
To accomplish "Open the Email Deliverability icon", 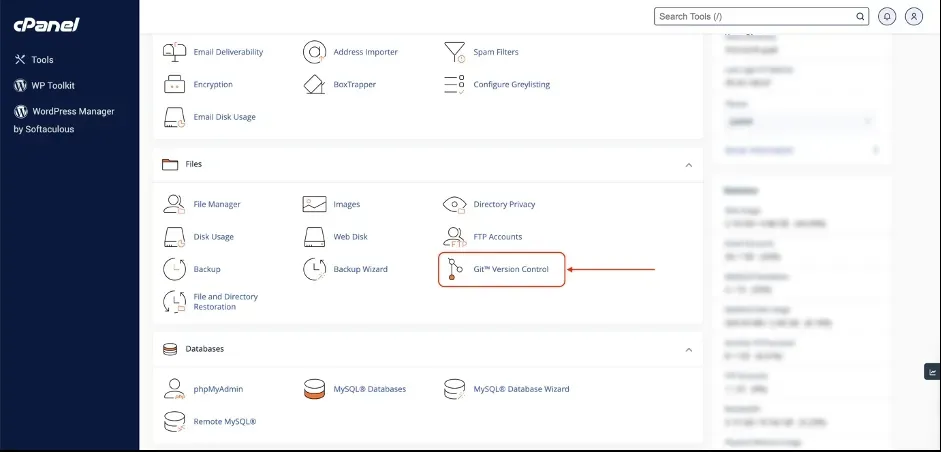I will tap(175, 52).
